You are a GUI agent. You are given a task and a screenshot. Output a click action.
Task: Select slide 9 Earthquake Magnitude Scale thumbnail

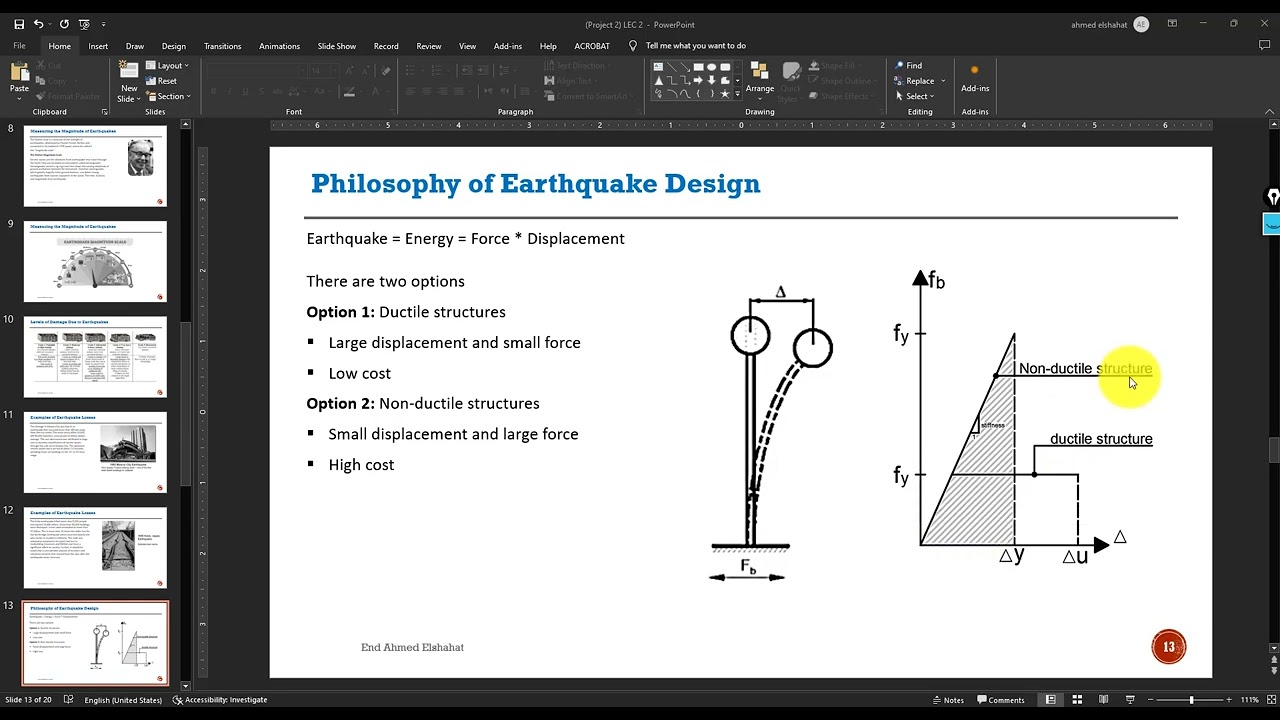(x=95, y=261)
